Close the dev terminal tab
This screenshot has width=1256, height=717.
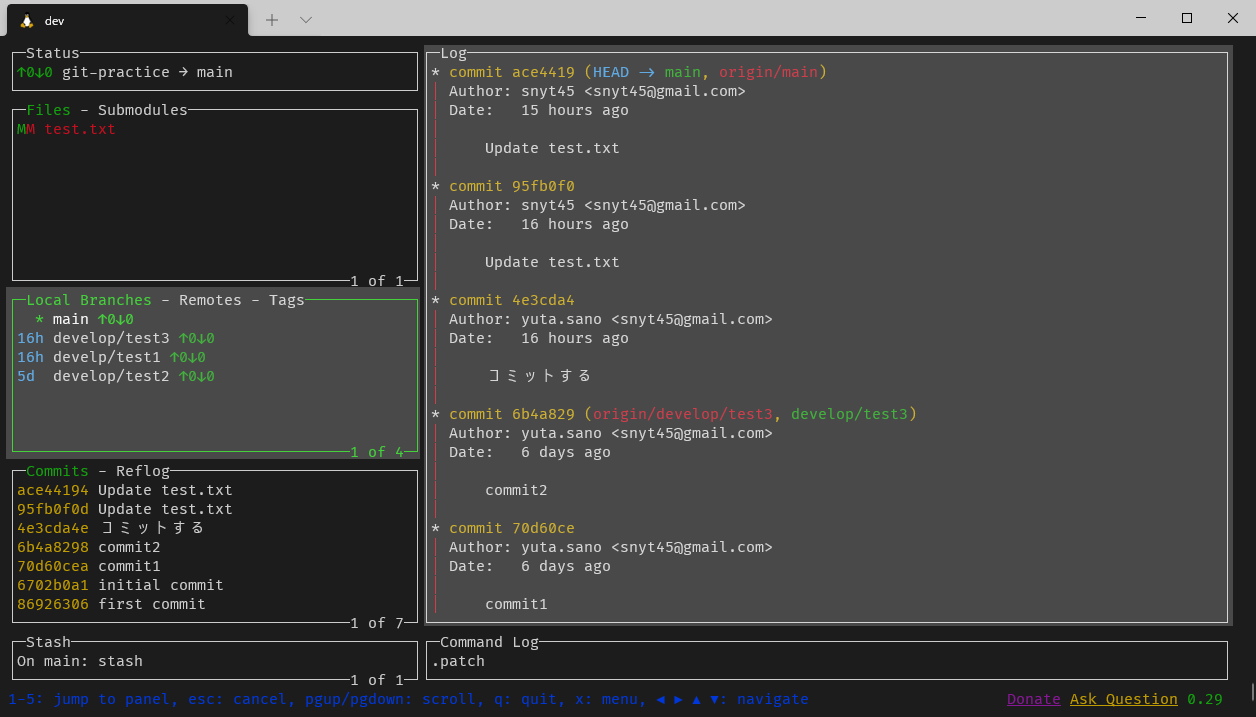point(229,19)
